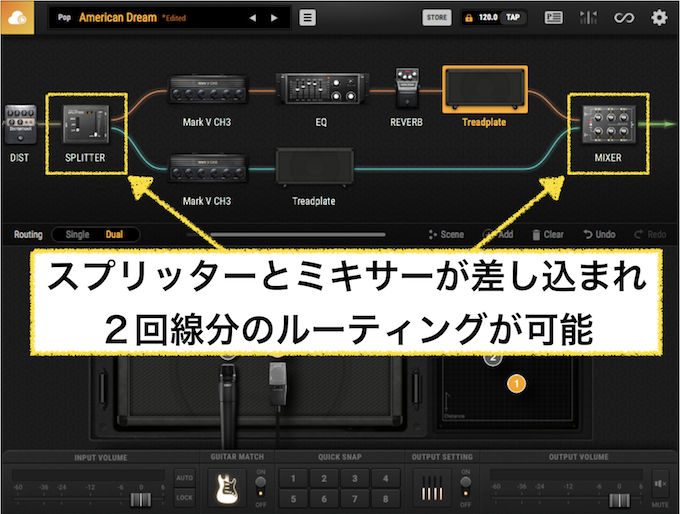Select Quick Snap slot 5
Screen dimensions: 680x514
(293, 499)
